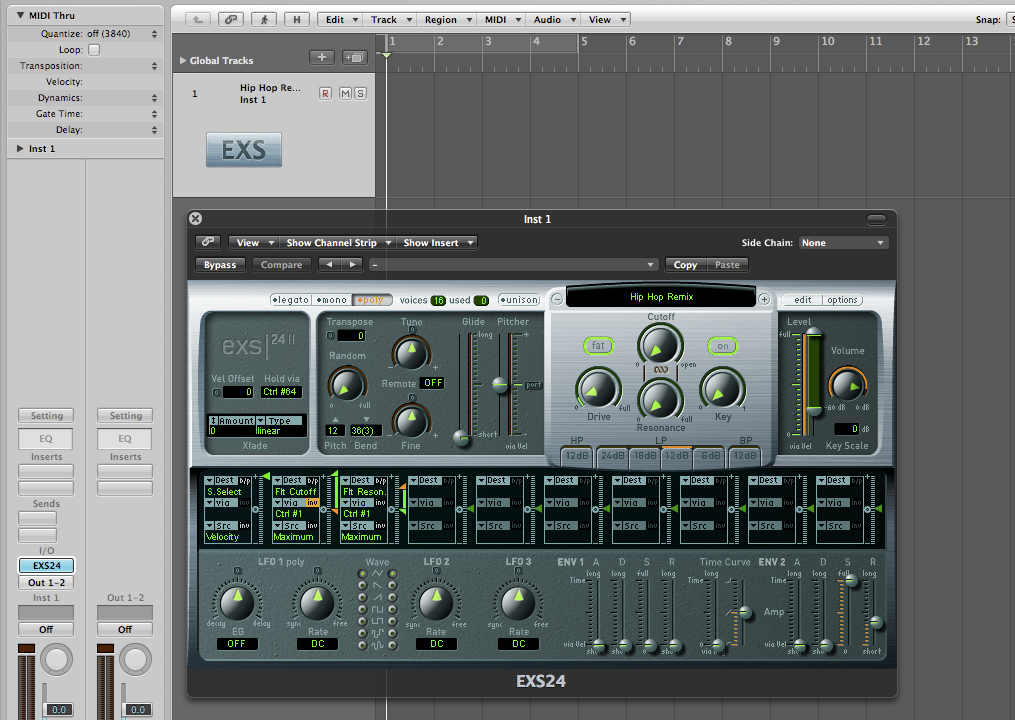
Task: Toggle the Catch playhead running-man icon
Action: [264, 19]
